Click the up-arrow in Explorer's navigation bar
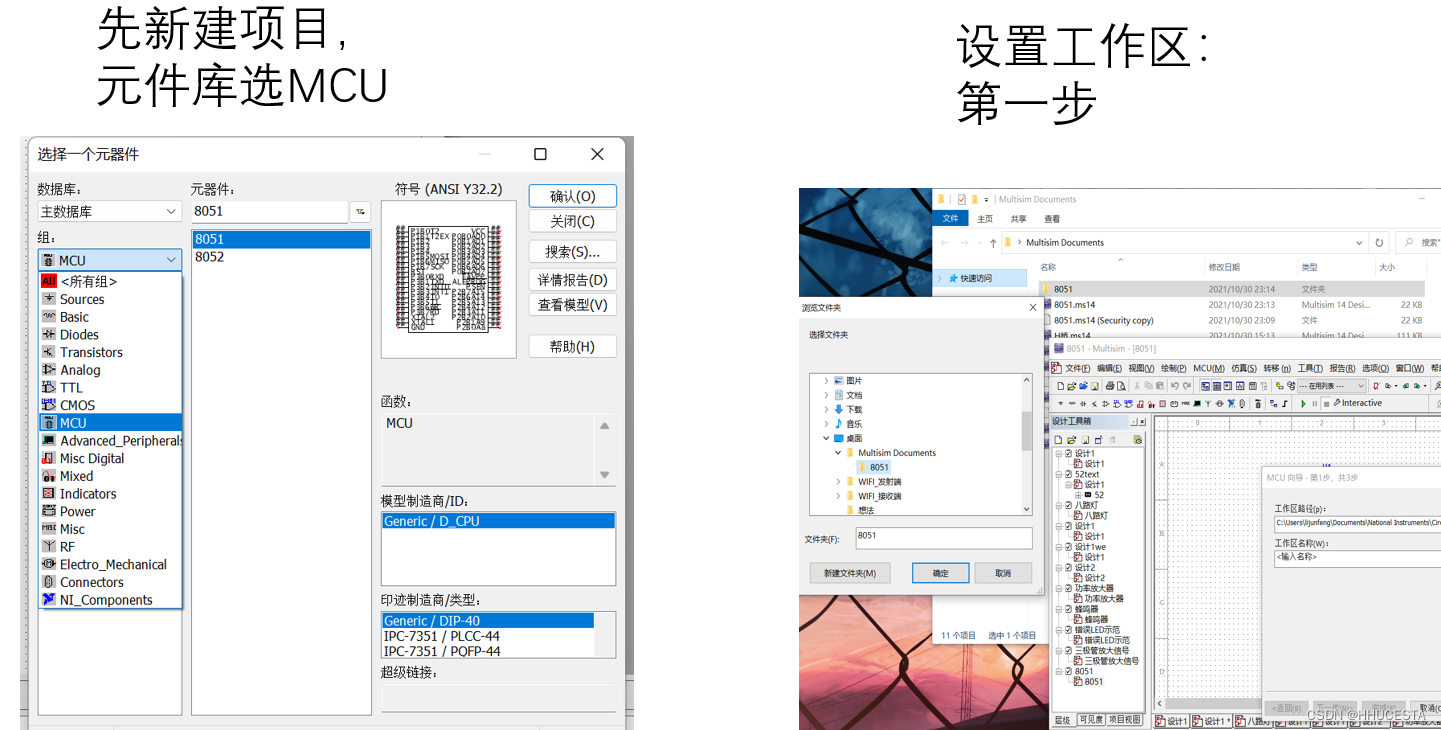 (992, 243)
